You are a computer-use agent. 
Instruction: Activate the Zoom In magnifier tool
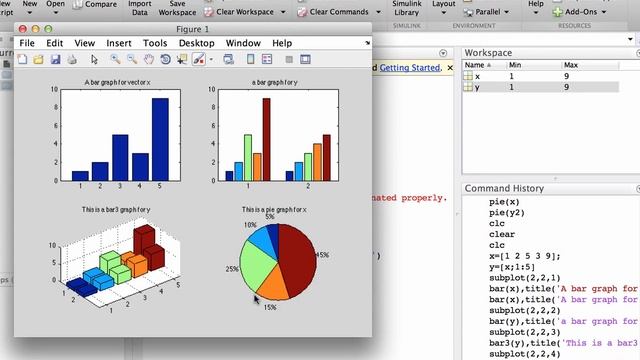click(x=116, y=60)
